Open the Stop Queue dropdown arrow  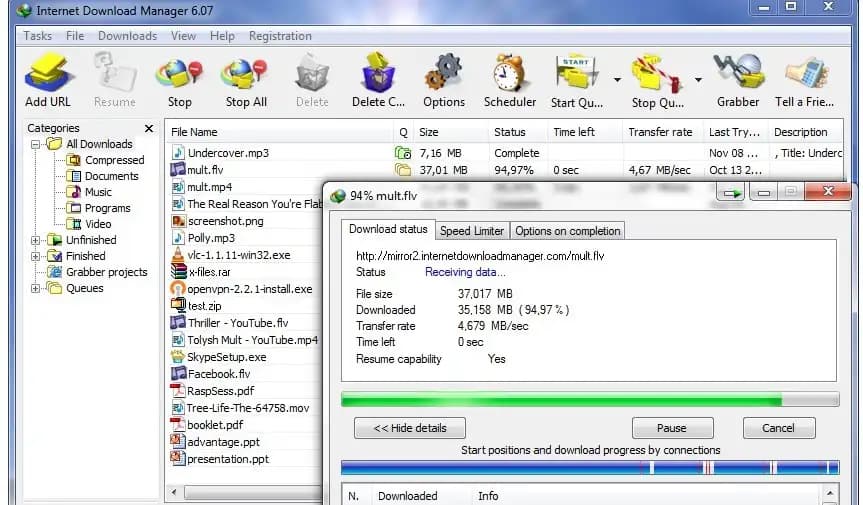pos(698,79)
